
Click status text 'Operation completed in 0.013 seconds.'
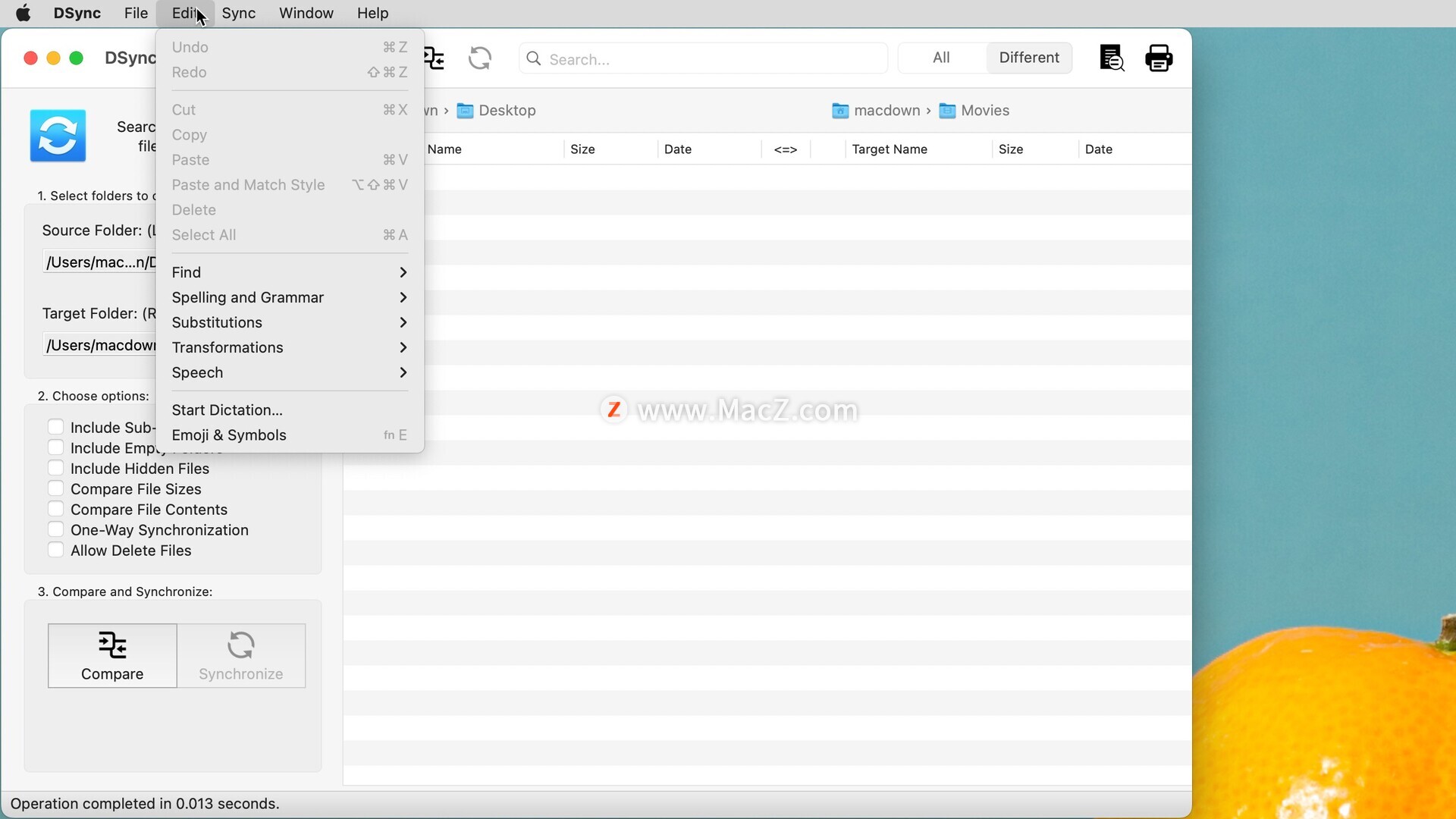point(145,804)
